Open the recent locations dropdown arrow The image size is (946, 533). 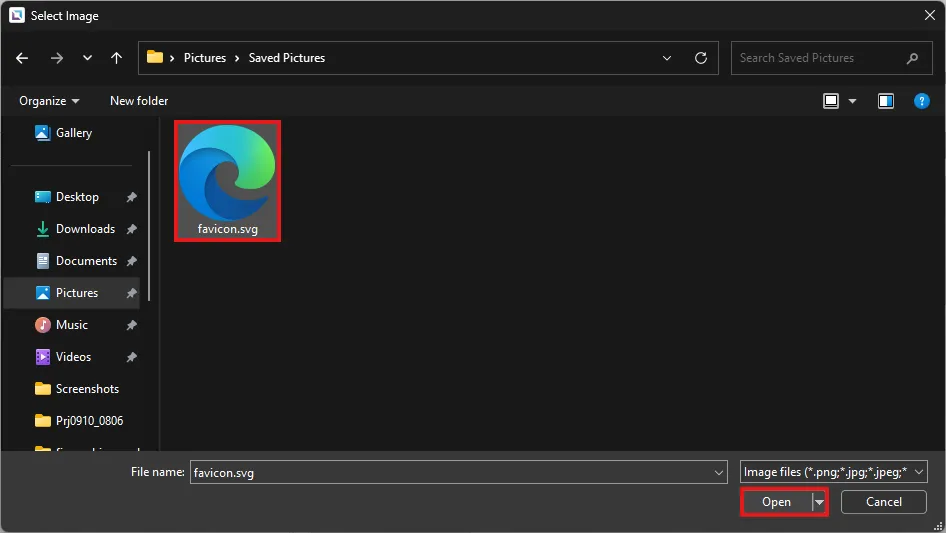tap(86, 58)
